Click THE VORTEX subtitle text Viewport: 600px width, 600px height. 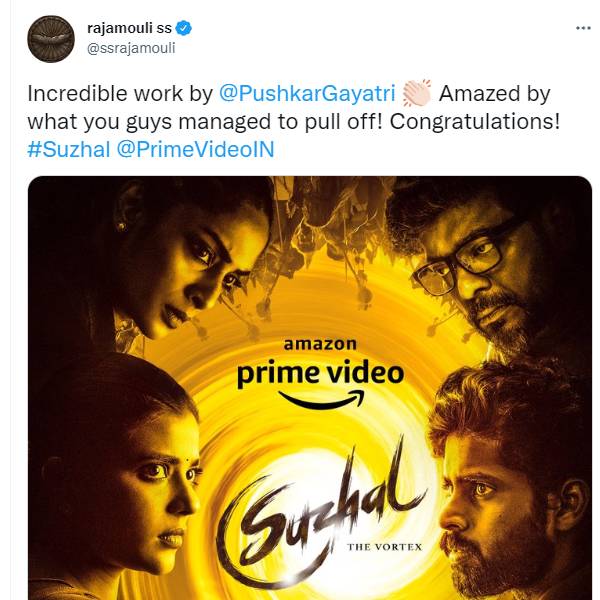click(x=385, y=547)
